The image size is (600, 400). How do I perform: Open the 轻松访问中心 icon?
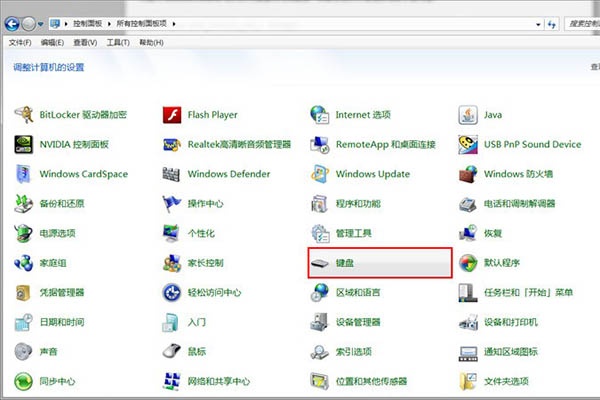[171, 292]
